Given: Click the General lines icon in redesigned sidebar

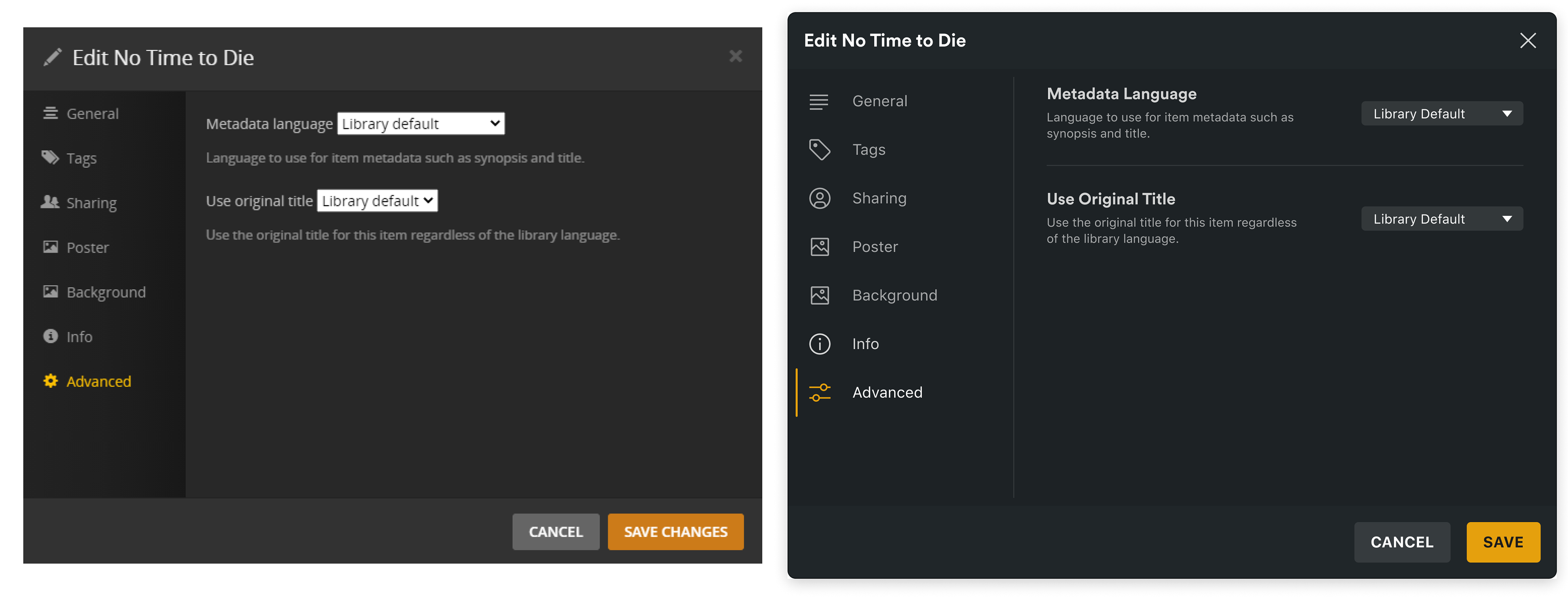Looking at the screenshot, I should 819,102.
